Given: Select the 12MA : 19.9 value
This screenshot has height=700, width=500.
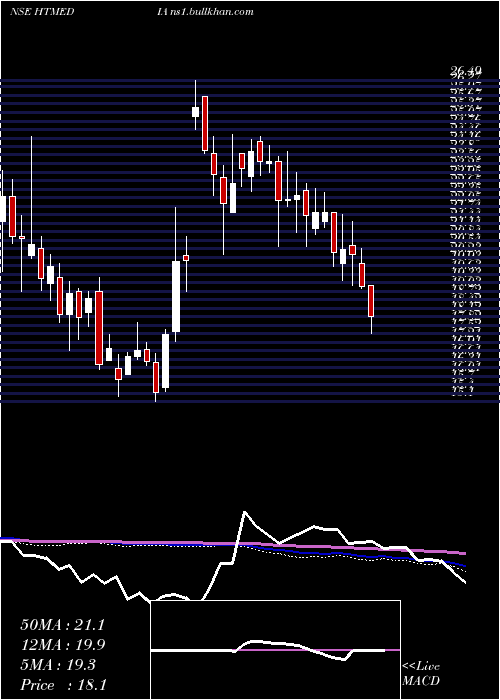Looking at the screenshot, I should tap(63, 645).
